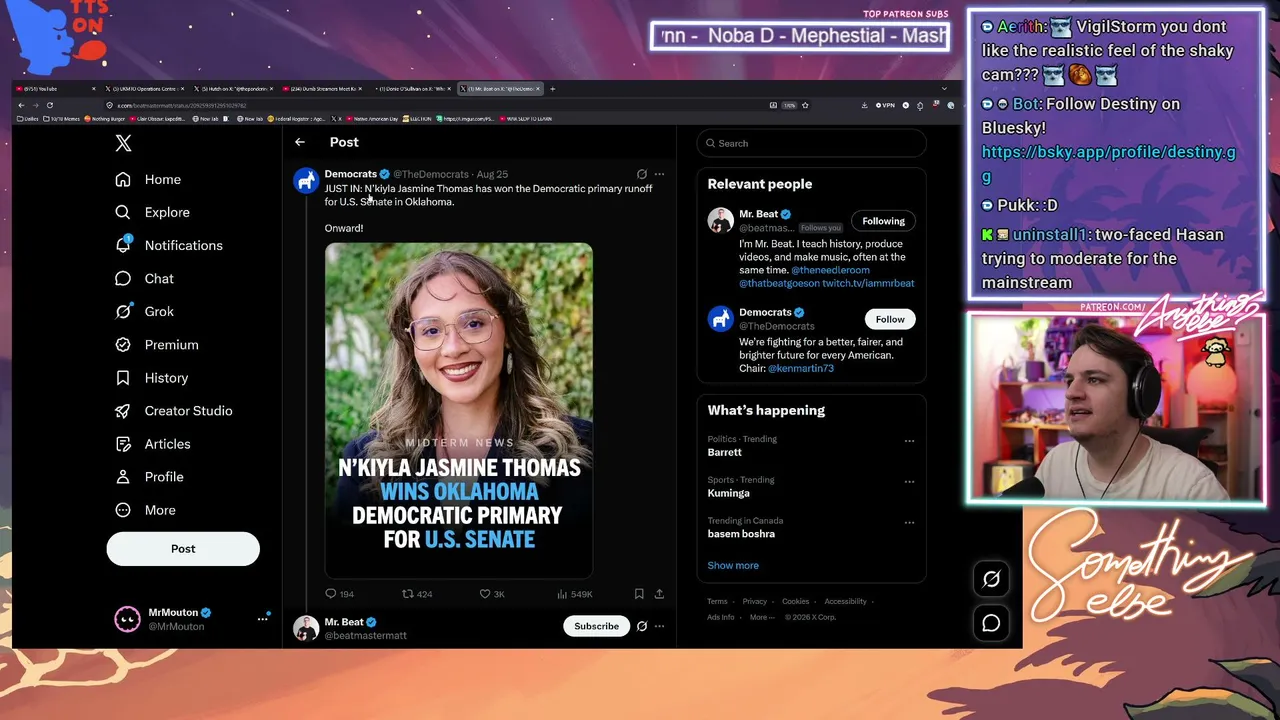
Task: Open the floating Grok button
Action: [991, 579]
